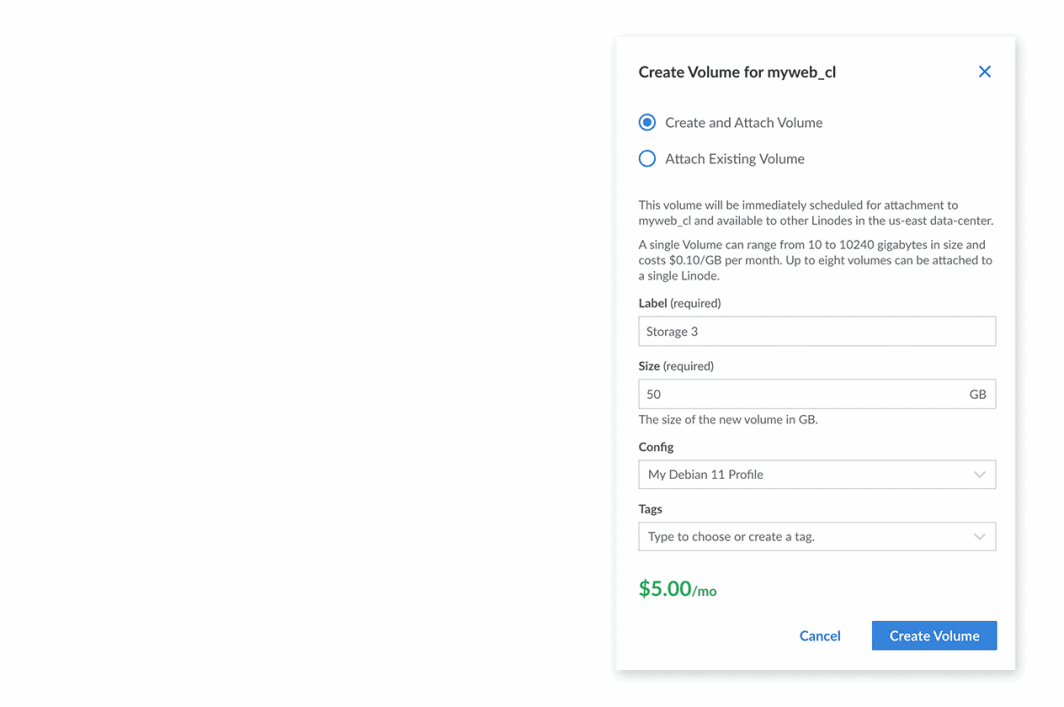The height and width of the screenshot is (707, 1064).
Task: Click the helper text below the Size field
Action: click(727, 420)
